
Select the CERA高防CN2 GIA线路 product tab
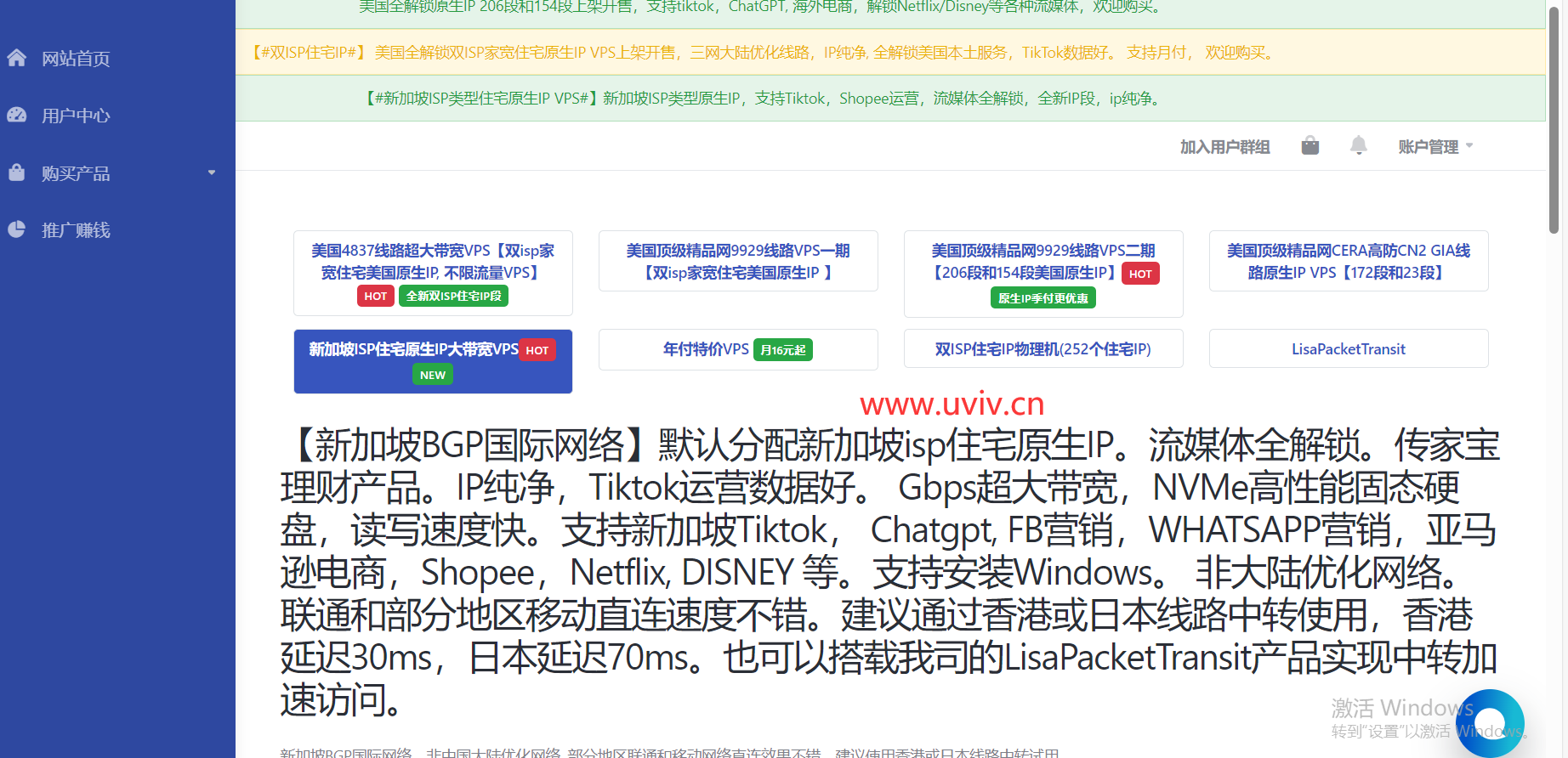[1348, 262]
